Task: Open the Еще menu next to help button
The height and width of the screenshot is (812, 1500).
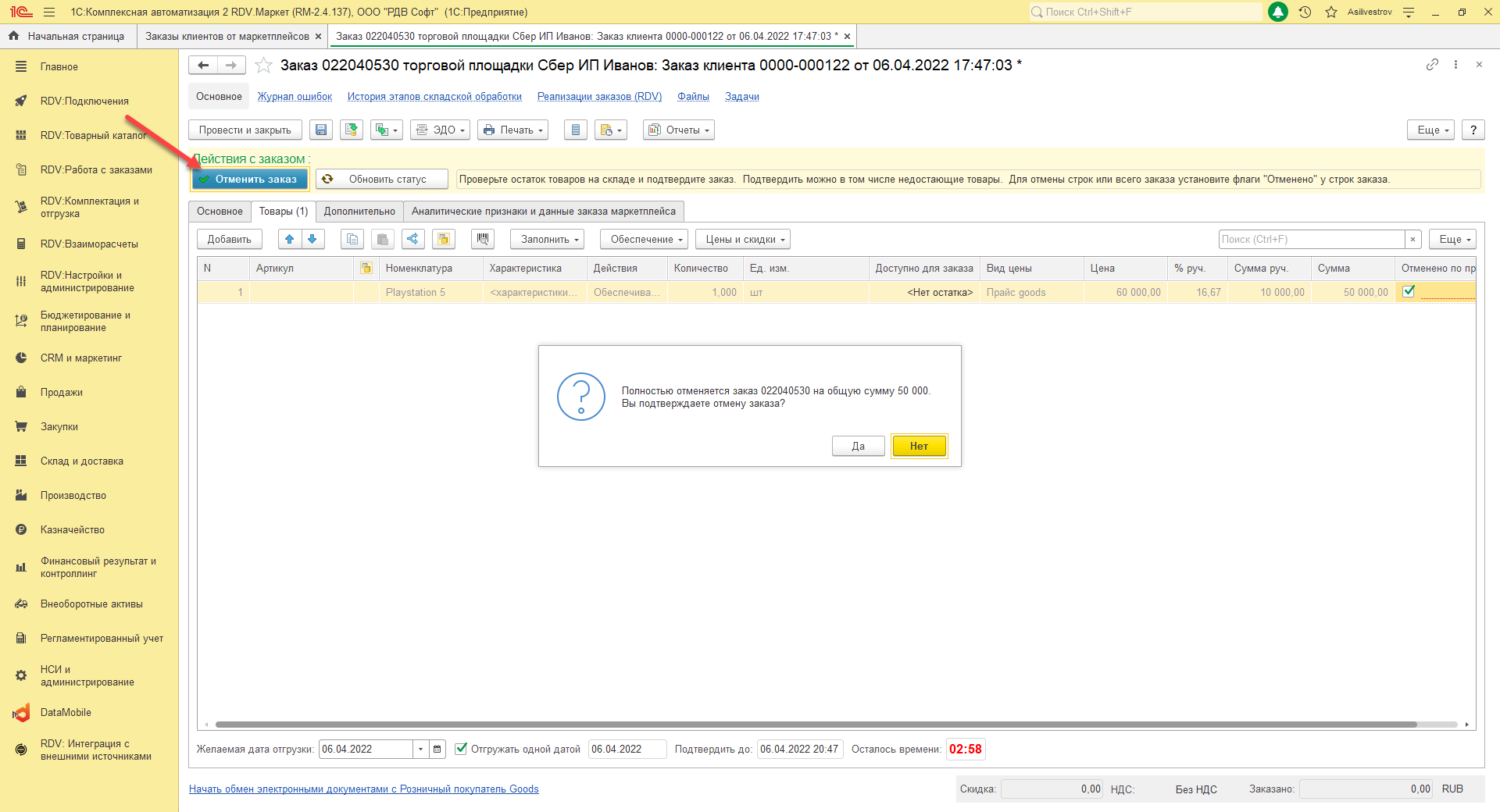Action: click(x=1431, y=130)
